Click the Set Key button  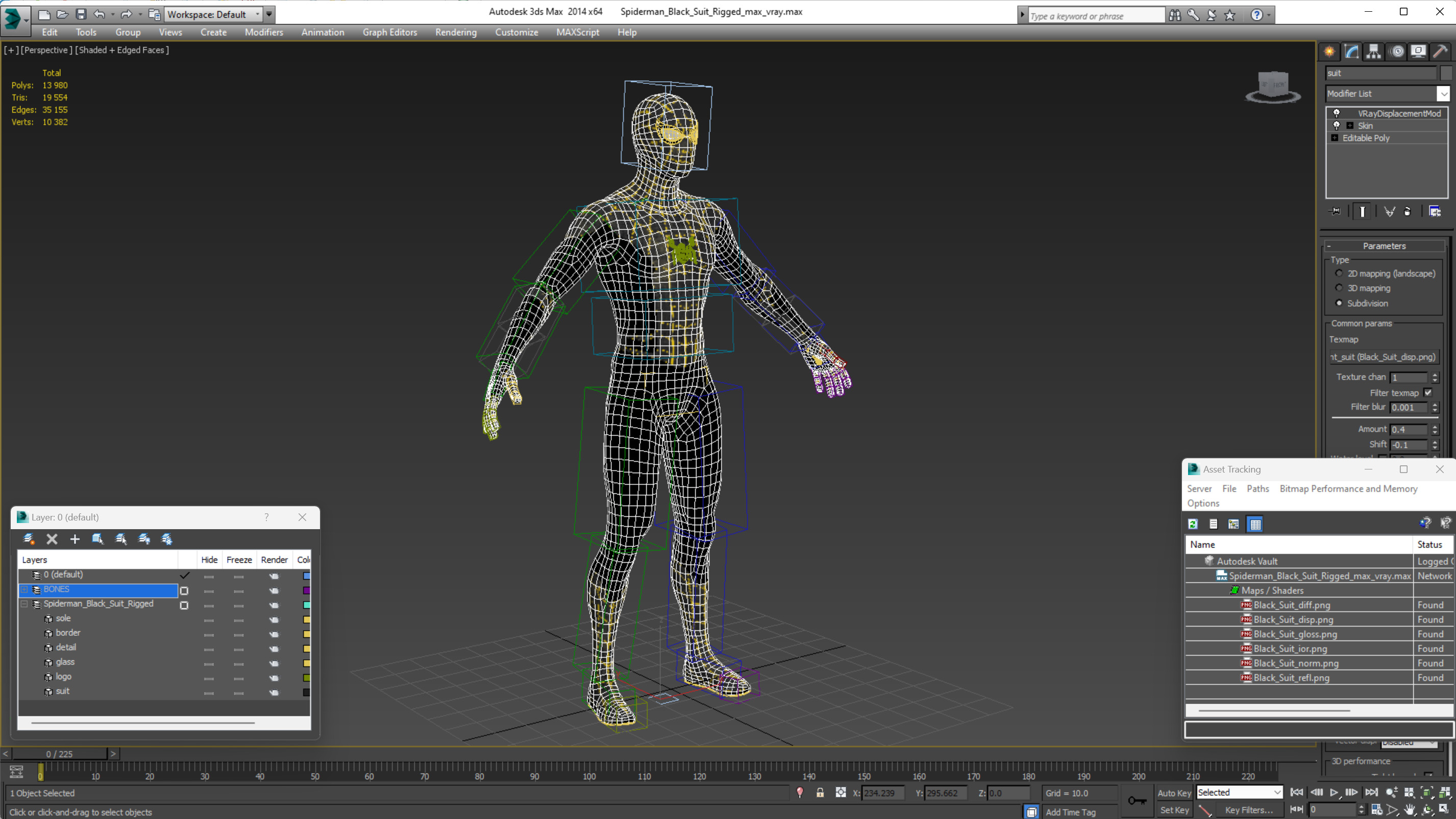click(x=1174, y=810)
